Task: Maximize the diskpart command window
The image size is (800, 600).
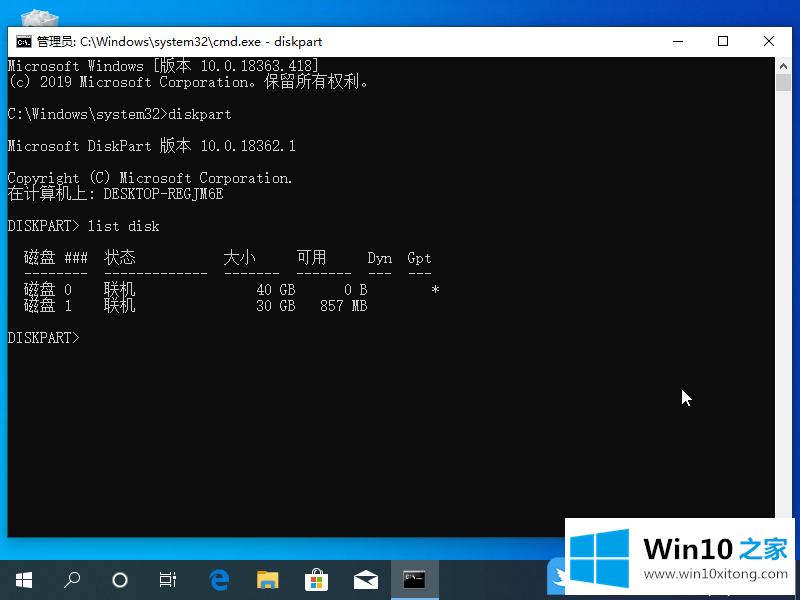Action: pos(723,41)
